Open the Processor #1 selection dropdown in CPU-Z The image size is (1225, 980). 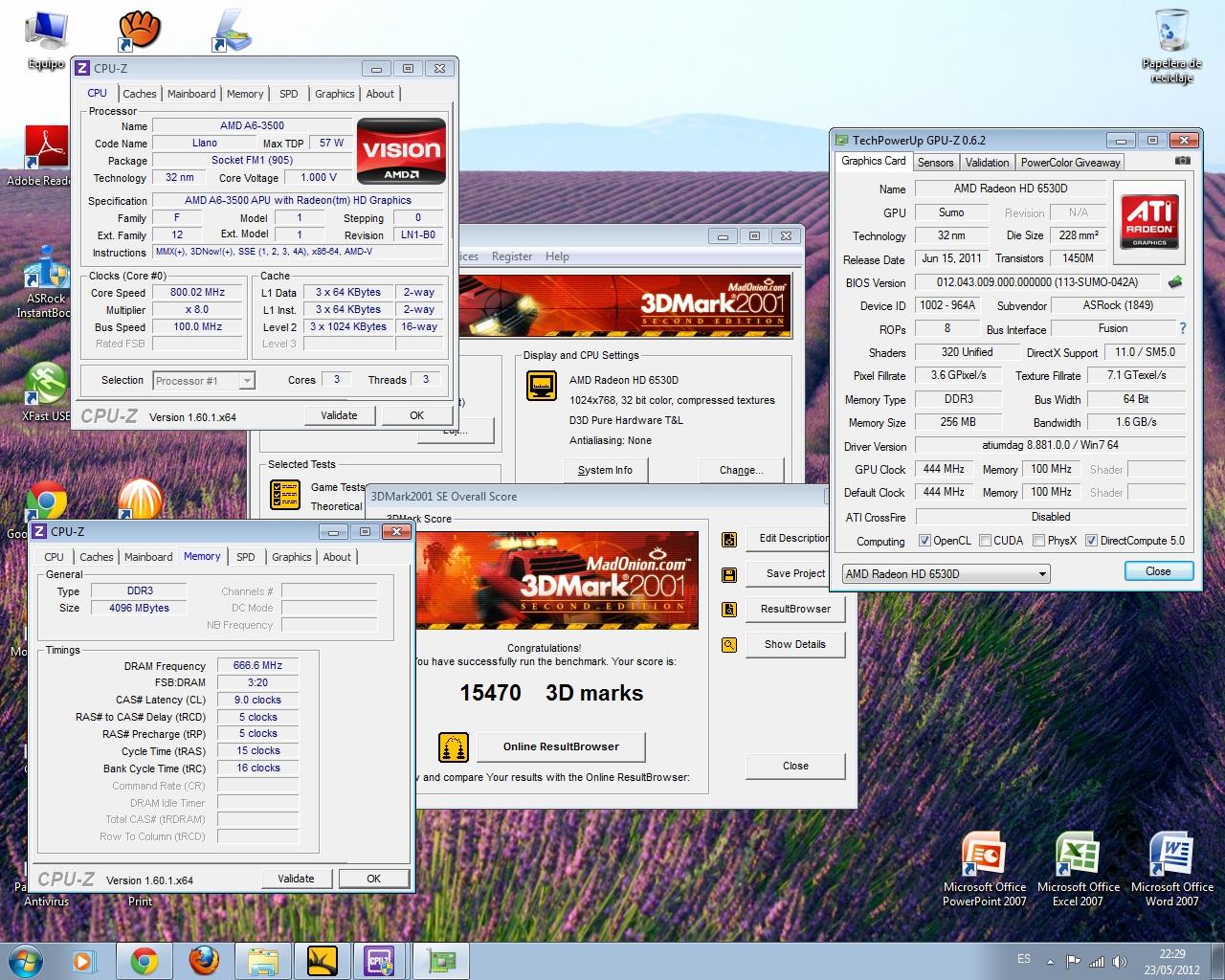click(204, 380)
